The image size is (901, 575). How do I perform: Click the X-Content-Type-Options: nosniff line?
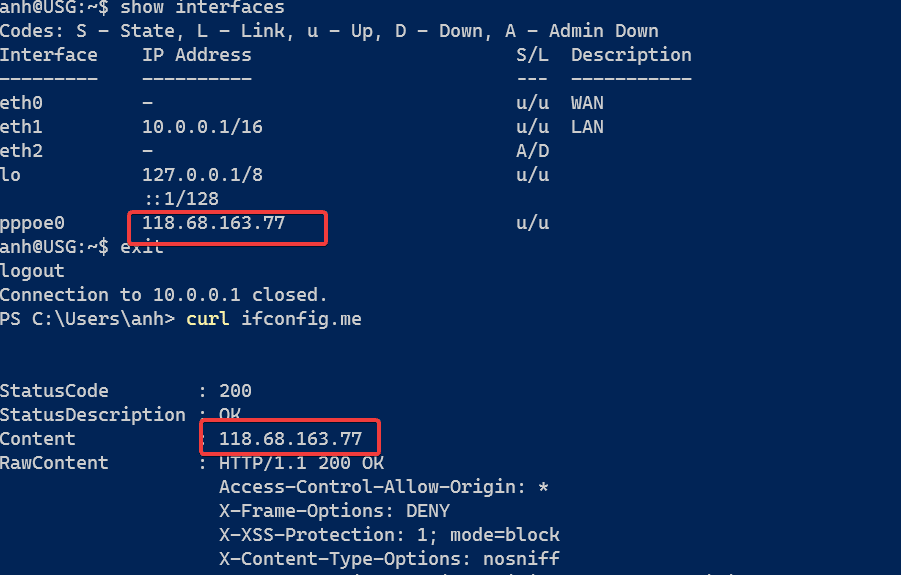click(x=389, y=559)
